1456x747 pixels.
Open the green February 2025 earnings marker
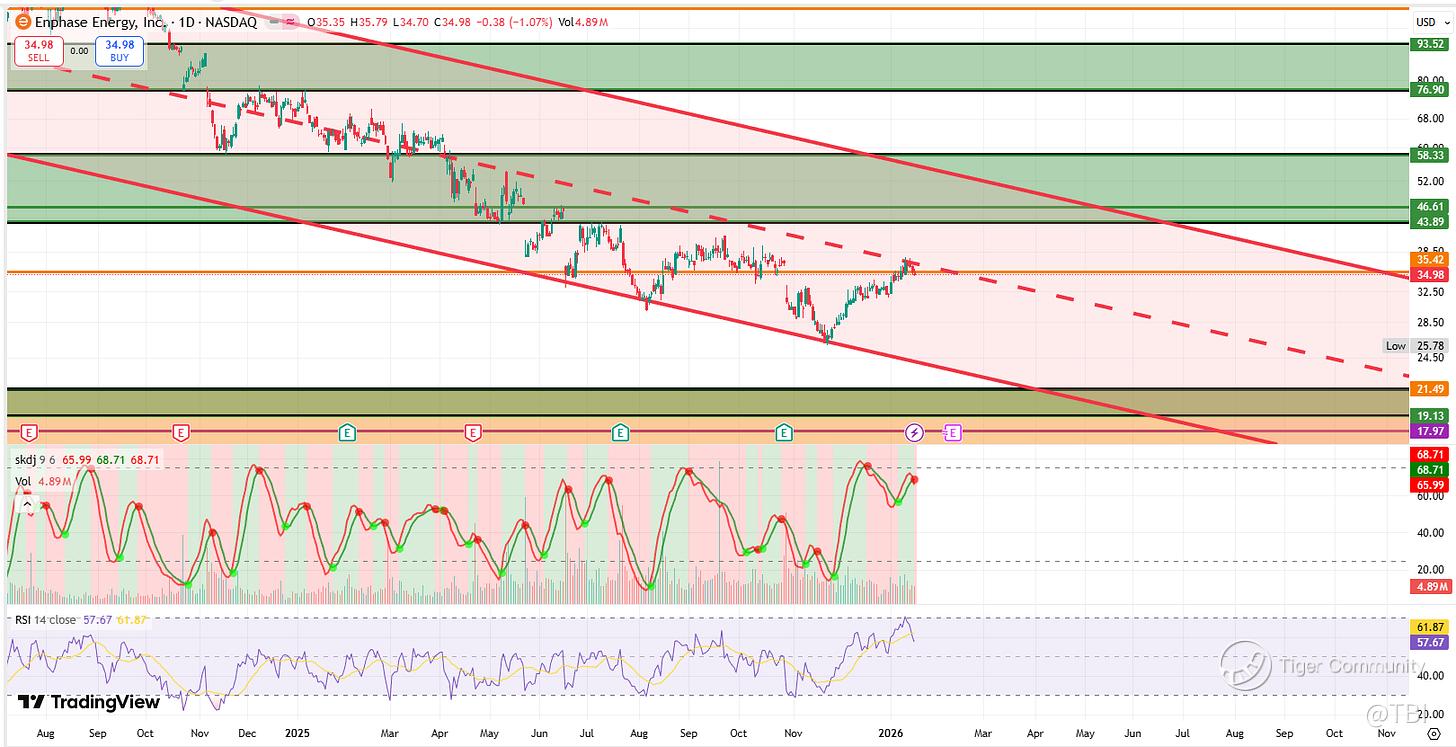(347, 433)
